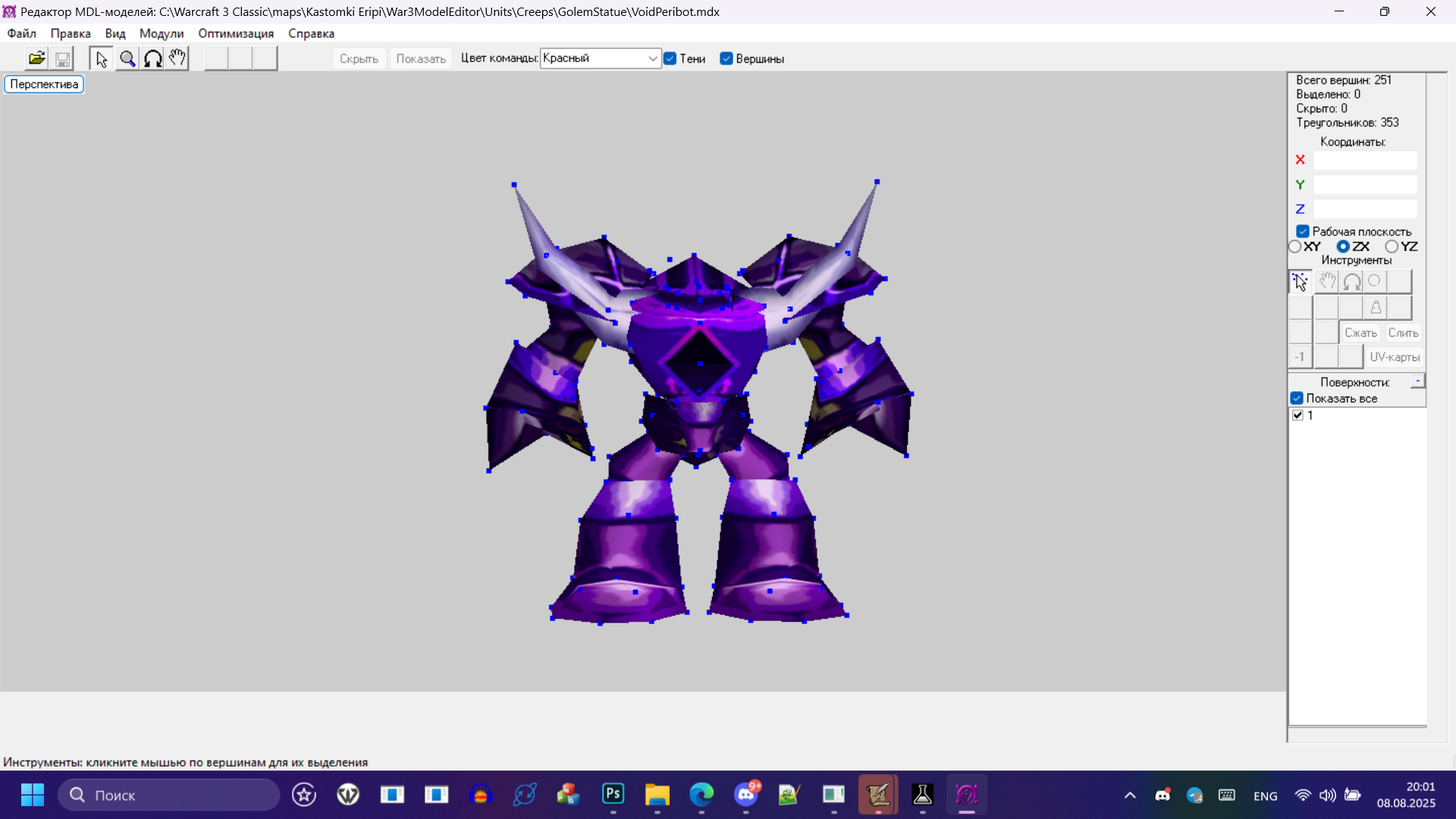This screenshot has height=819, width=1456.
Task: Click the X coordinate input field
Action: click(1364, 160)
